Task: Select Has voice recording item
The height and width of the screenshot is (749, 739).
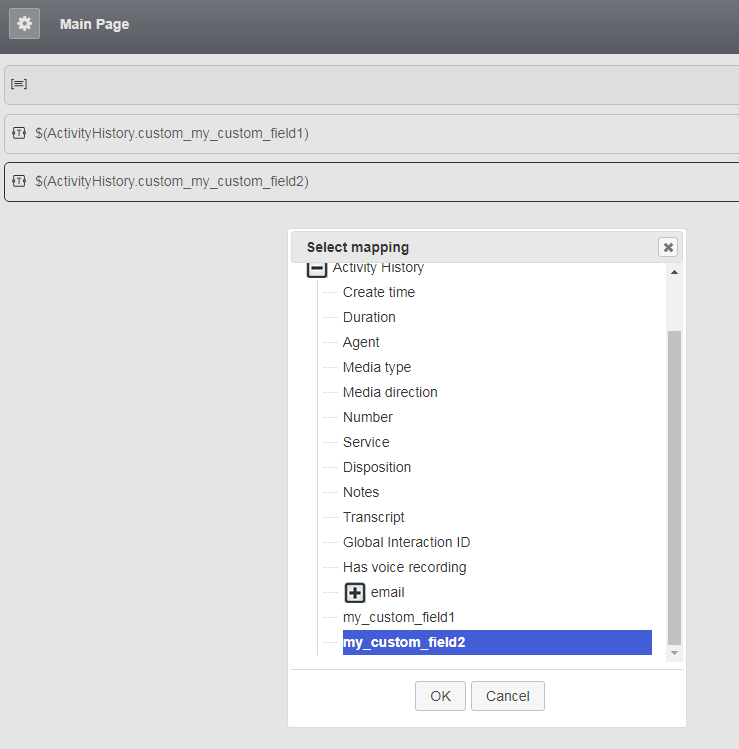Action: (404, 567)
